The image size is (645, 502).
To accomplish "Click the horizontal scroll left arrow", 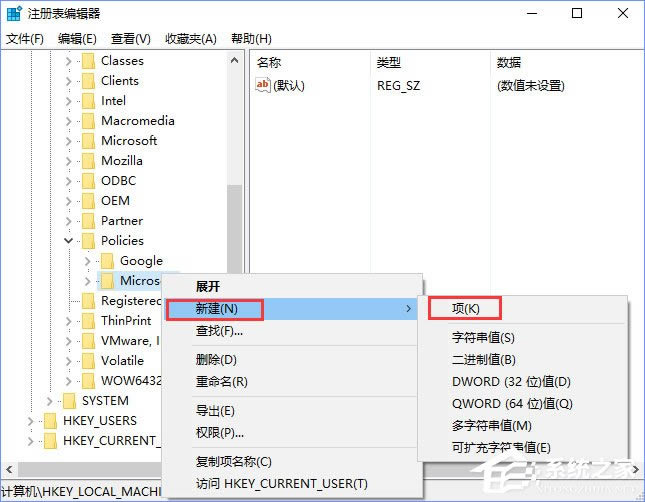I will 9,469.
